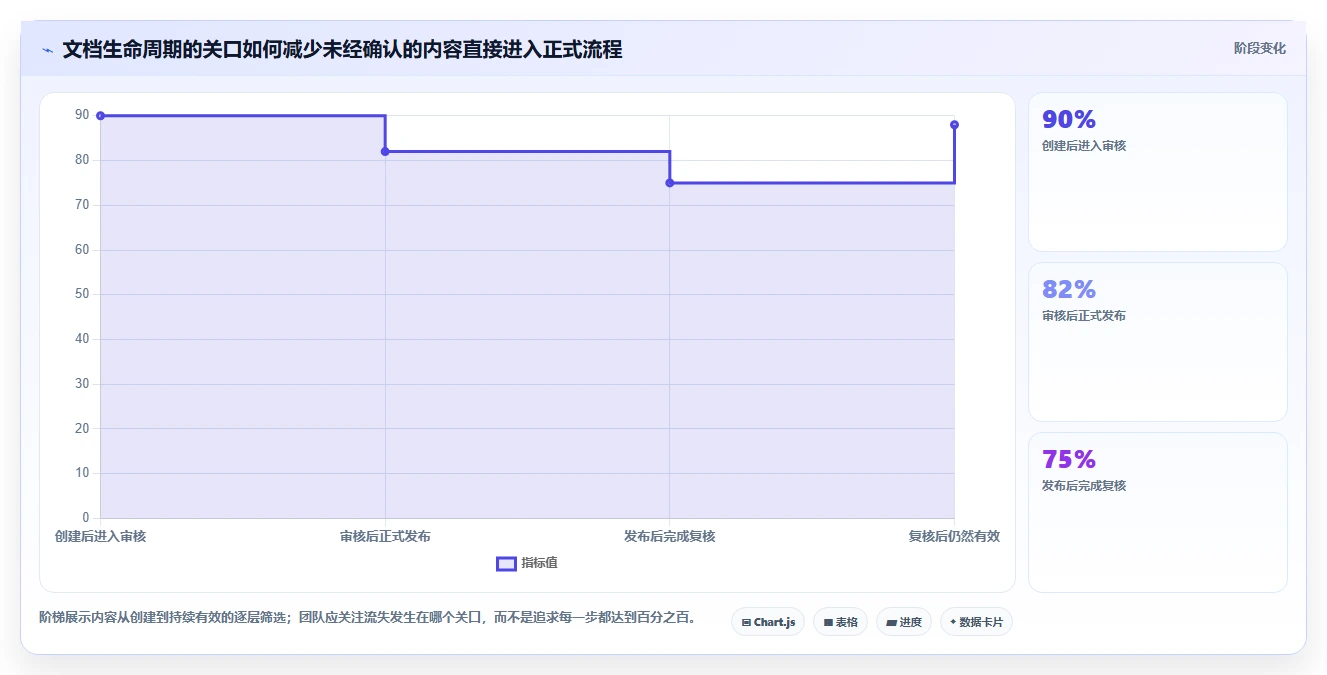Click the data point at value 82

click(385, 152)
